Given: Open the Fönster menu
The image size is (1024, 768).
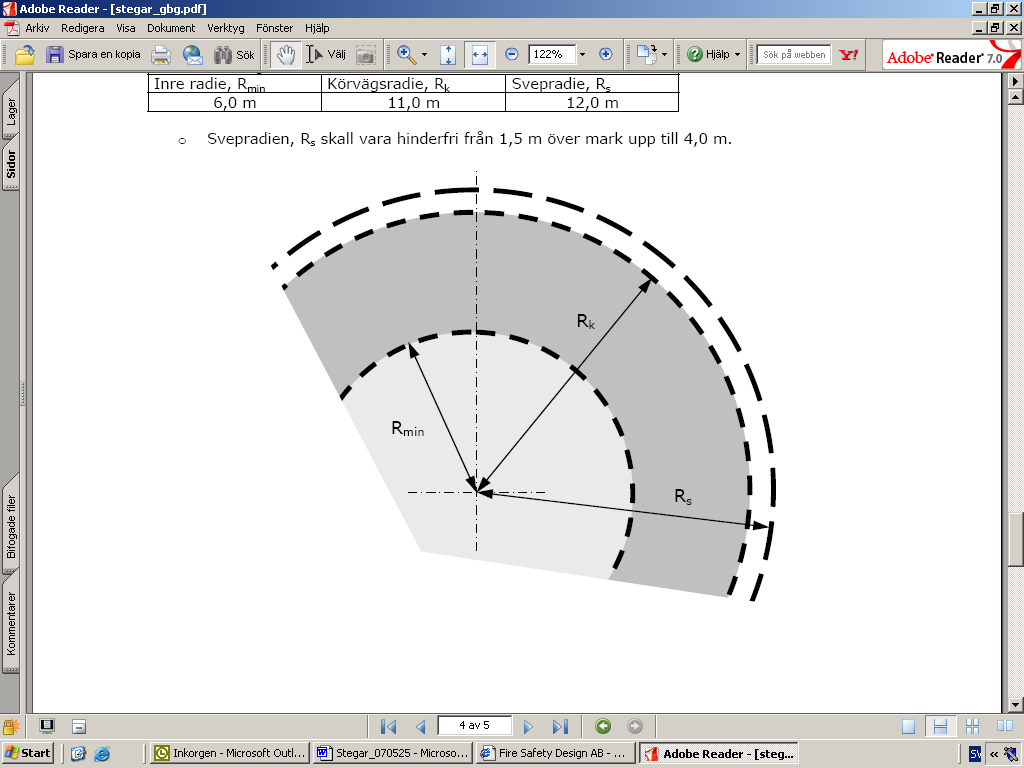Looking at the screenshot, I should [274, 28].
